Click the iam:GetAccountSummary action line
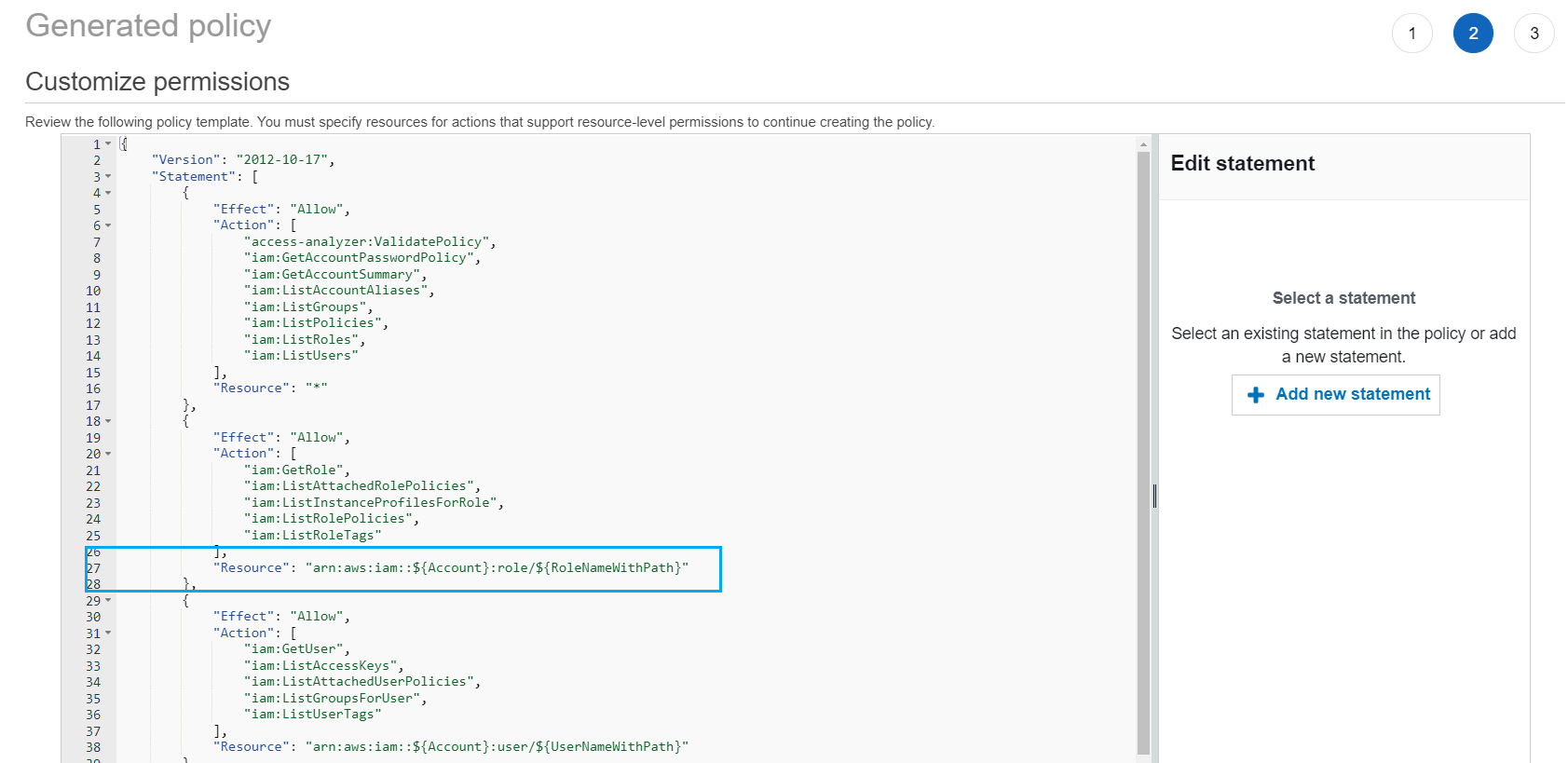1568x763 pixels. click(x=334, y=275)
